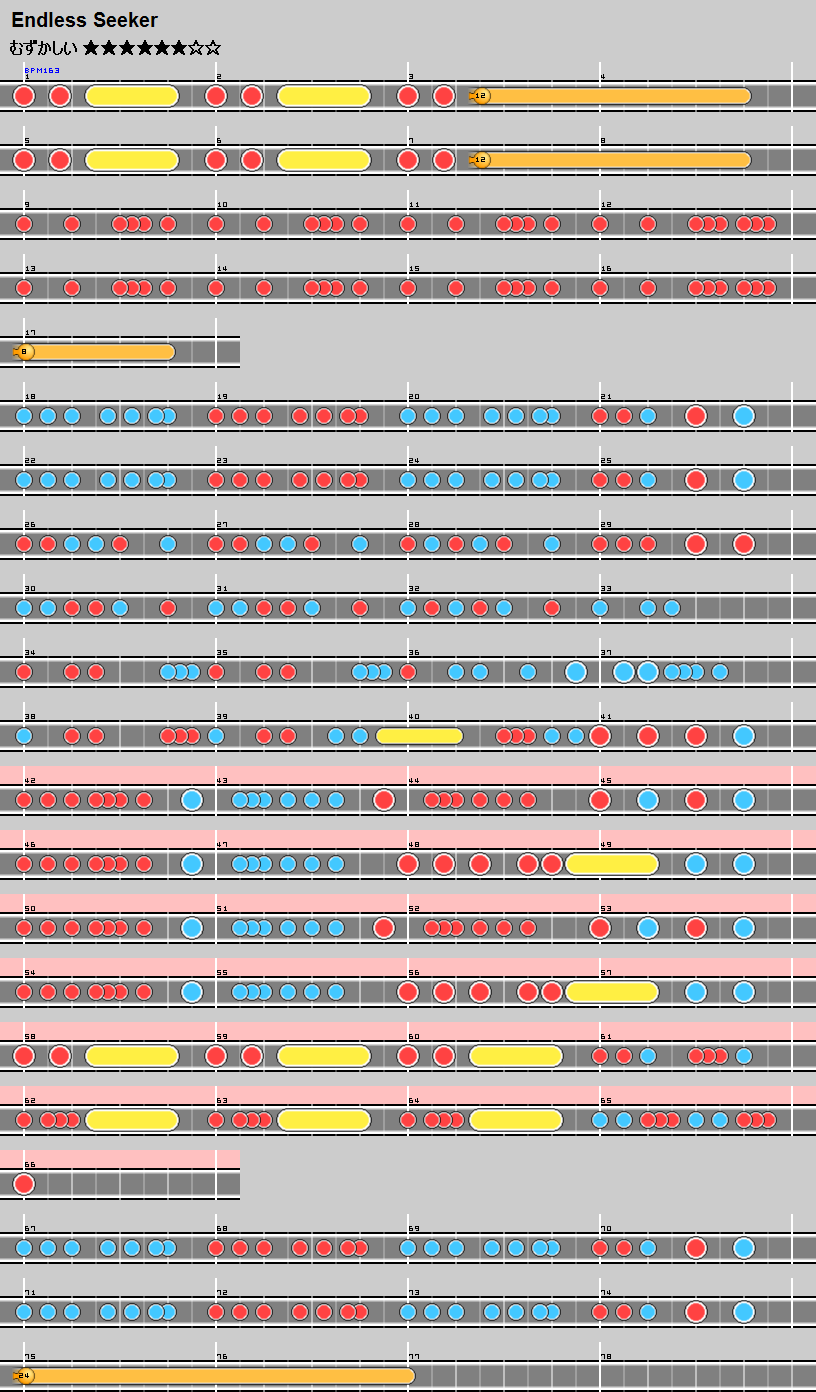Viewport: 816px width, 1392px height.
Task: Click the balloon note in measure 7
Action: pos(481,160)
